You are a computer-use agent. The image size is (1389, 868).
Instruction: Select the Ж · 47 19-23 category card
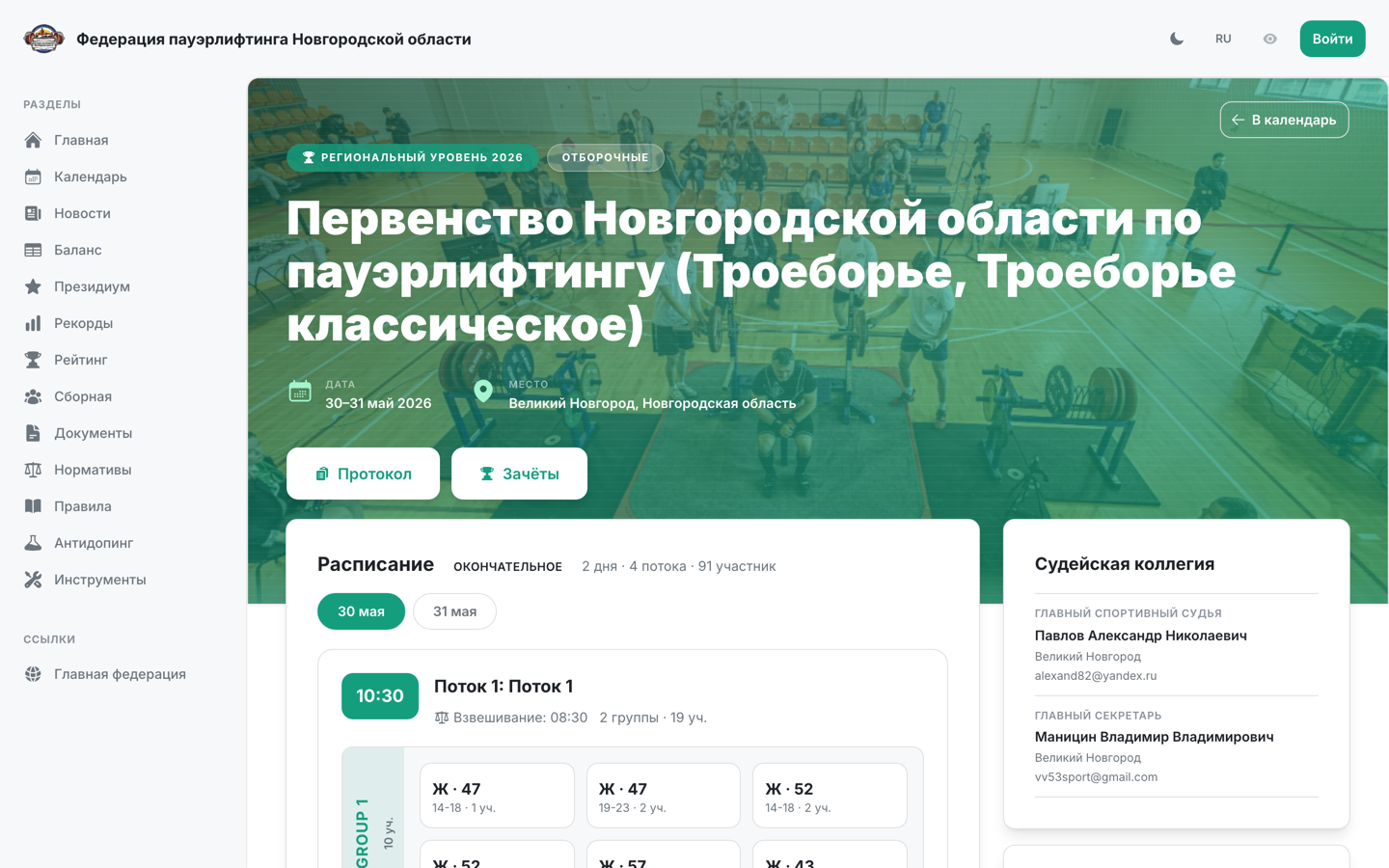pyautogui.click(x=664, y=796)
